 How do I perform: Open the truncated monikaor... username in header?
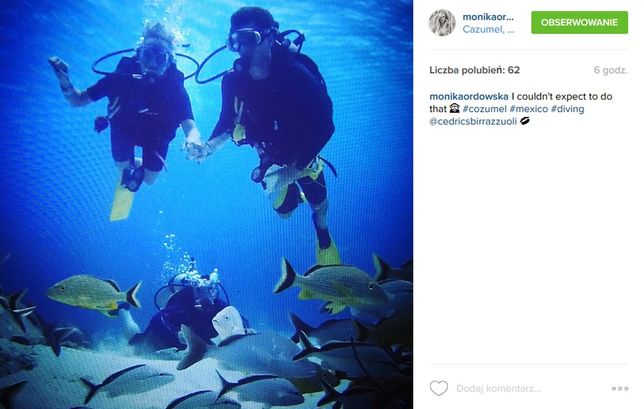(x=488, y=17)
